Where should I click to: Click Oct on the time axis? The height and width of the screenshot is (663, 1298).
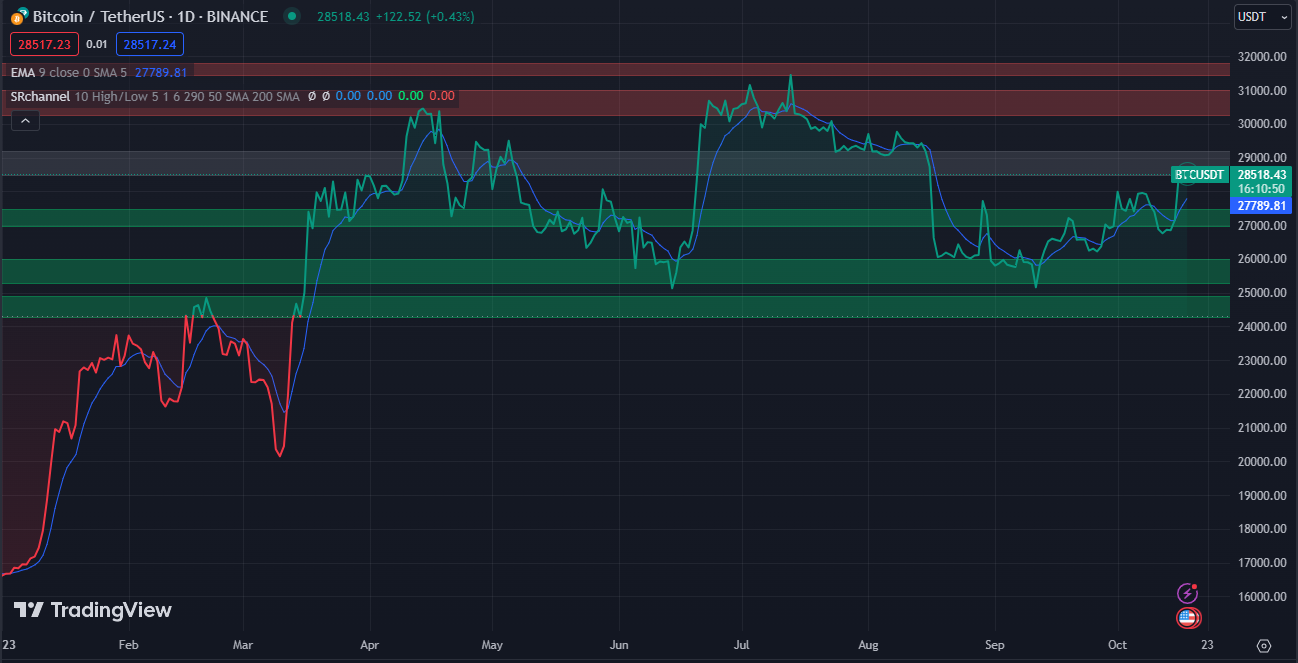[1117, 645]
